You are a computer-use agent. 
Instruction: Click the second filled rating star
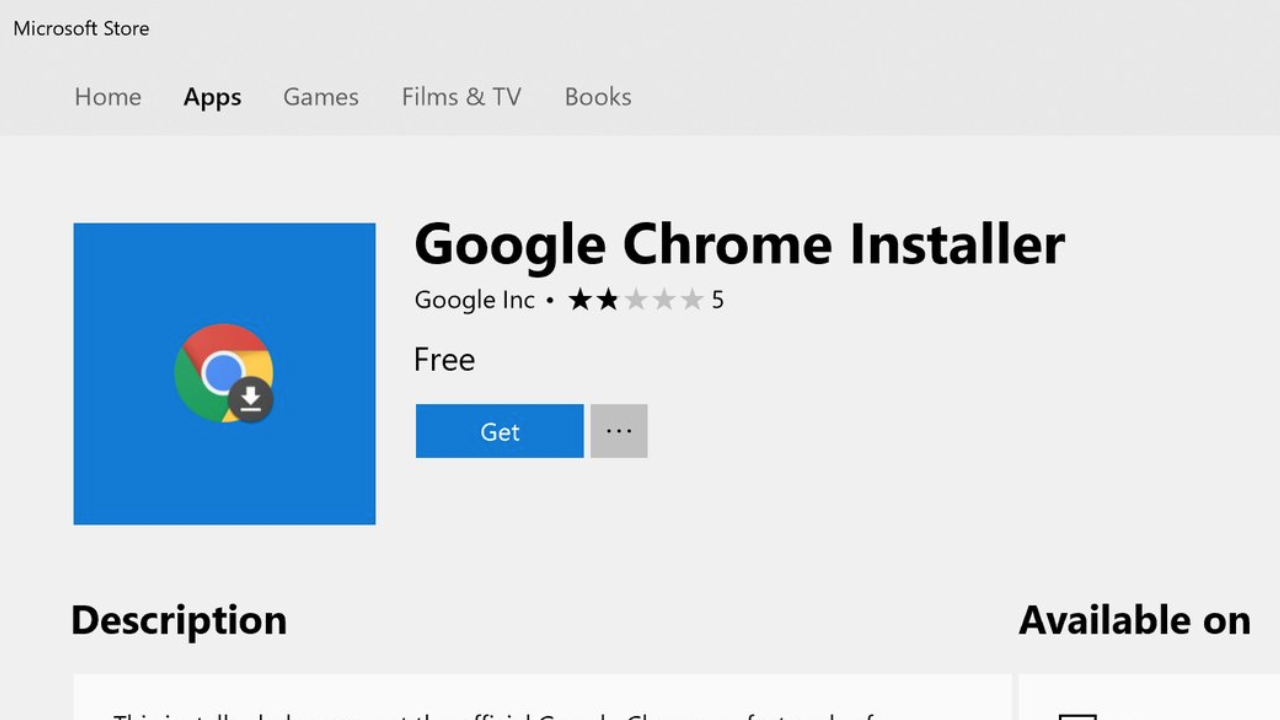608,300
